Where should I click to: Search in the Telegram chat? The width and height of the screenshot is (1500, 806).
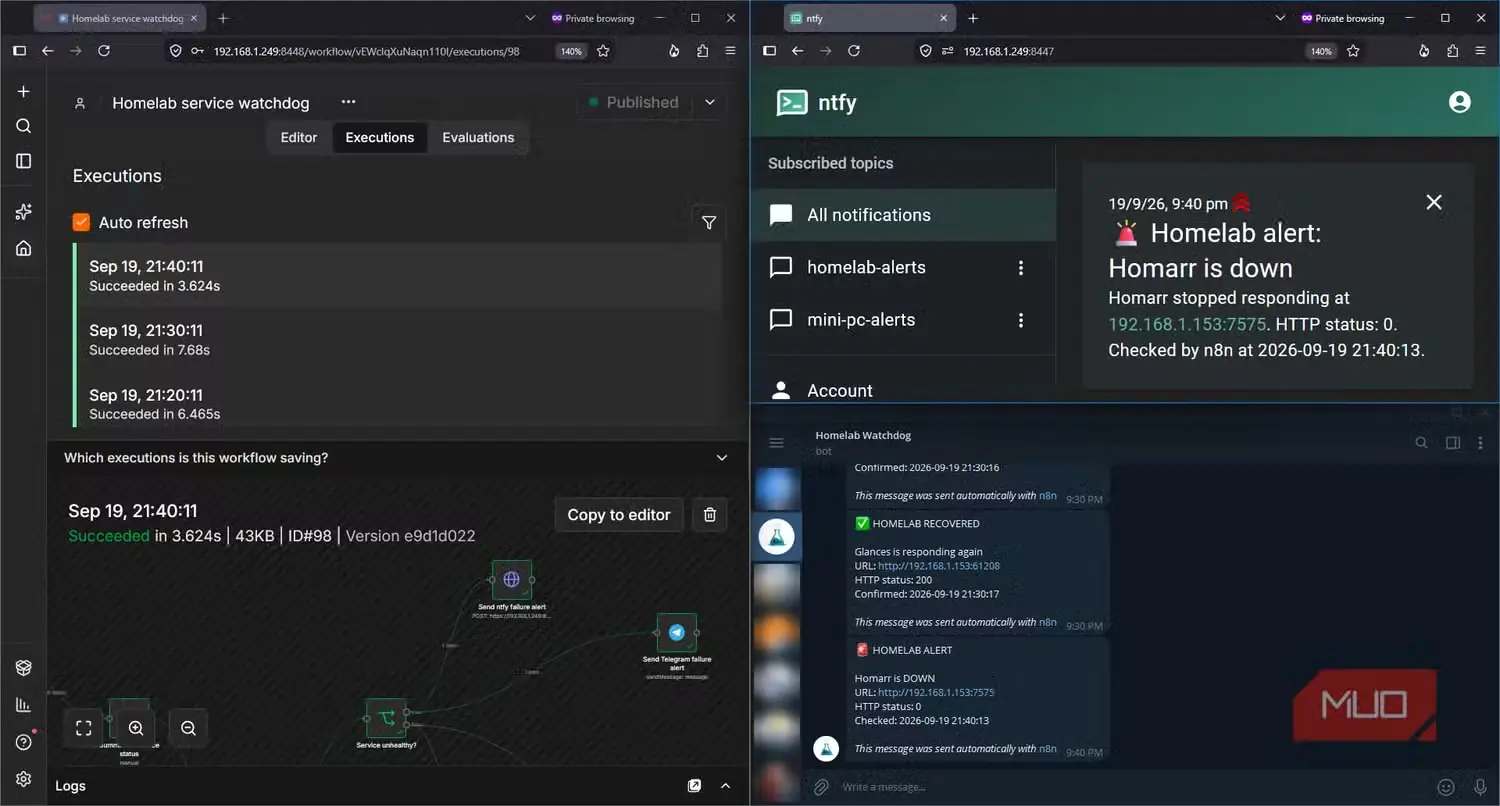point(1421,443)
